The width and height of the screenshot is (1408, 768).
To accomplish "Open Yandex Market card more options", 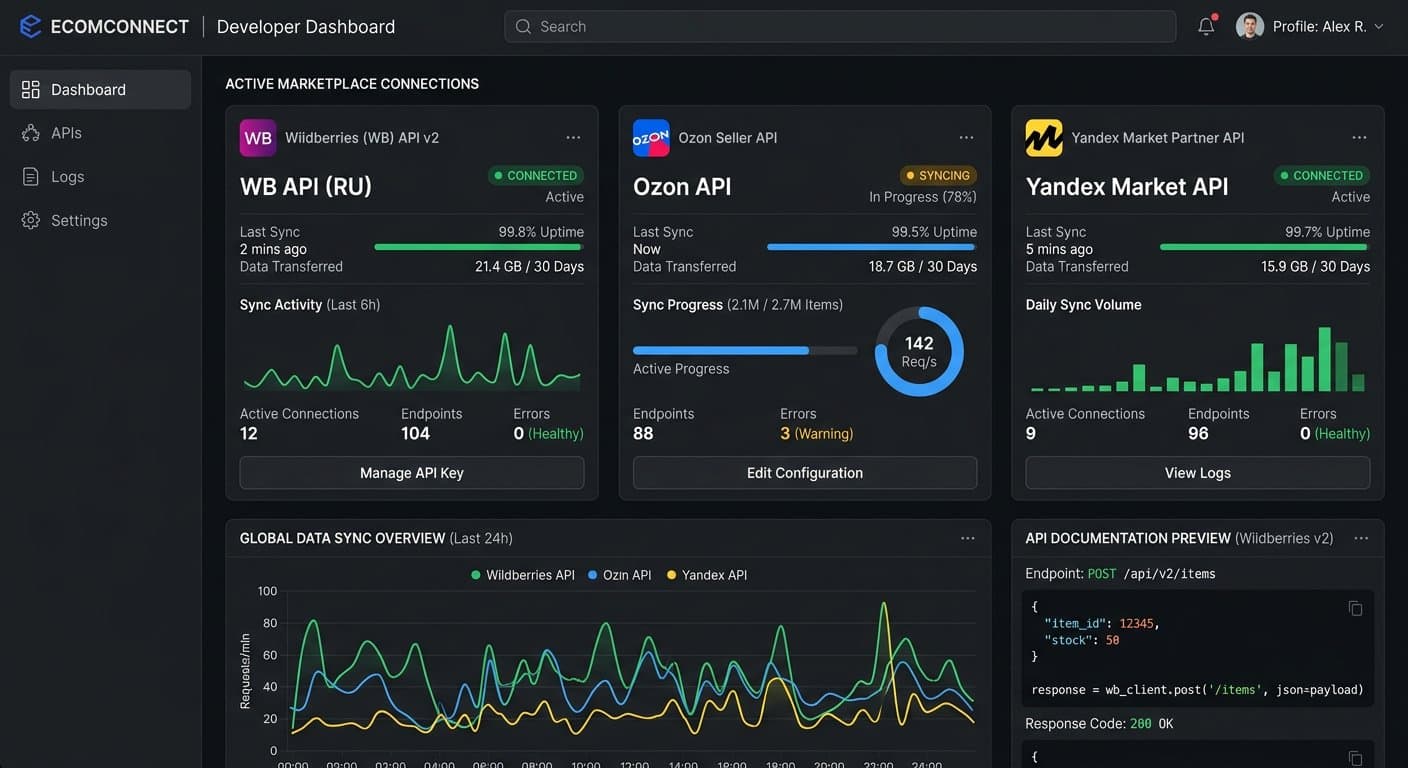I will tap(1359, 138).
